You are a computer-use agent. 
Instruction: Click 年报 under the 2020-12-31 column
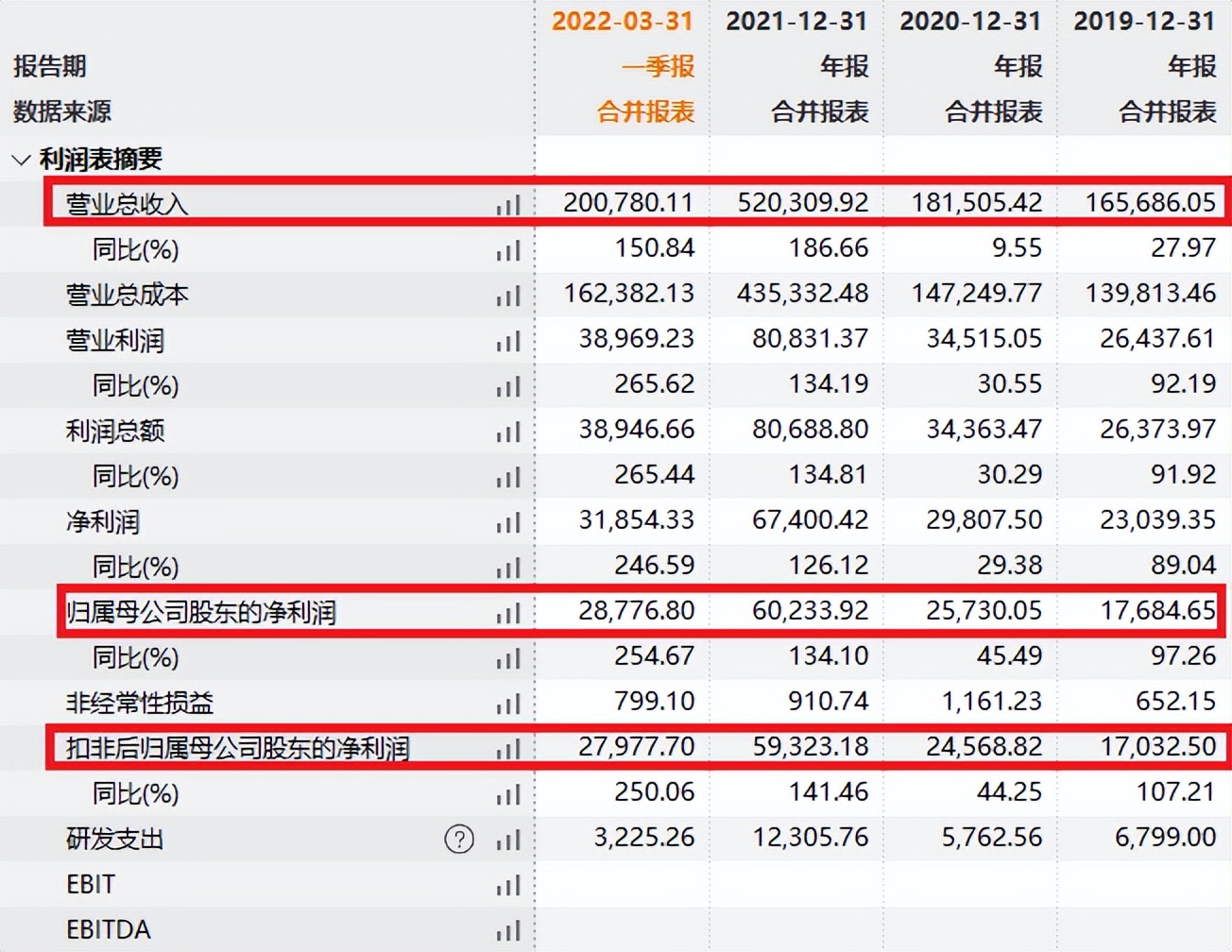1018,66
